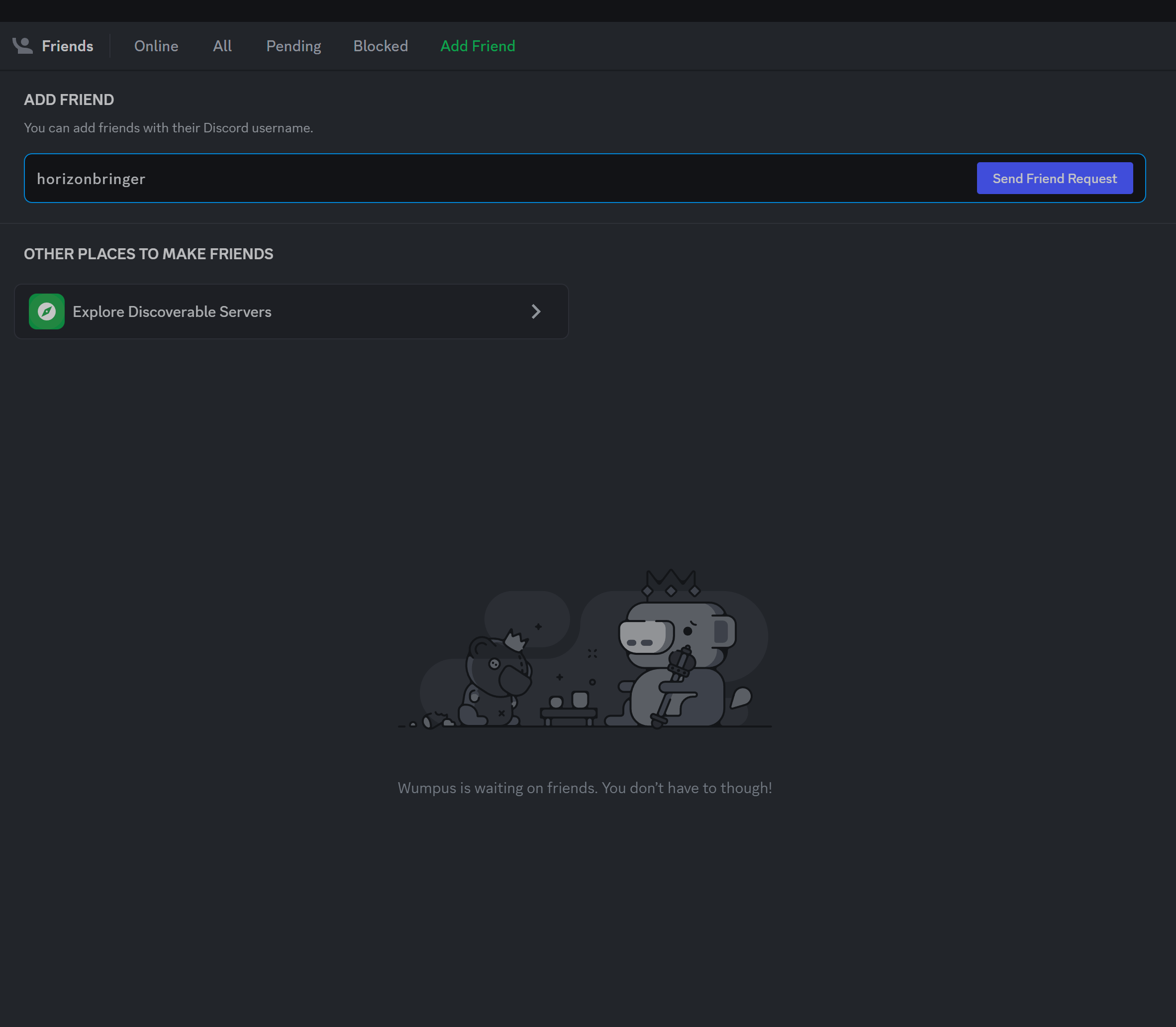Viewport: 1176px width, 1027px height.
Task: Click the Friends waving person icon
Action: [x=22, y=46]
